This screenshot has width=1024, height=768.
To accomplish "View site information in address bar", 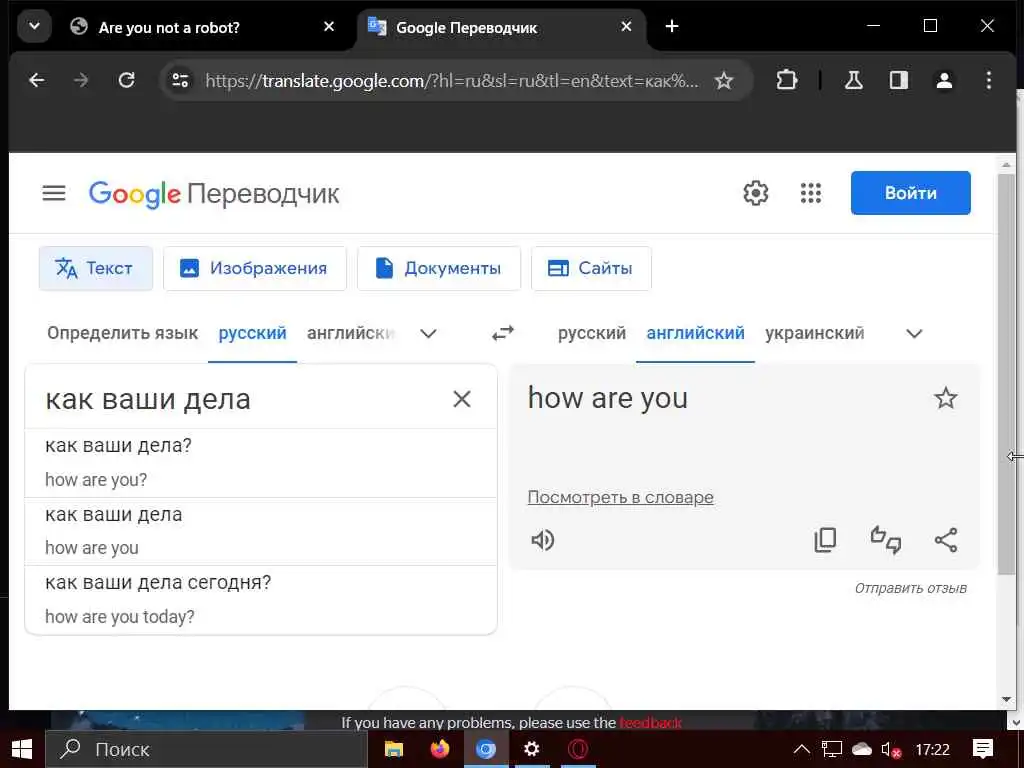I will point(180,80).
